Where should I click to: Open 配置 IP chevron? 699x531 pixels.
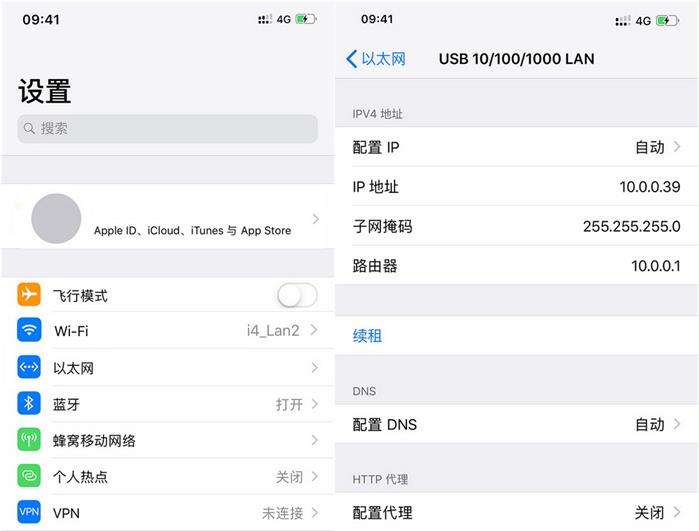coord(677,146)
